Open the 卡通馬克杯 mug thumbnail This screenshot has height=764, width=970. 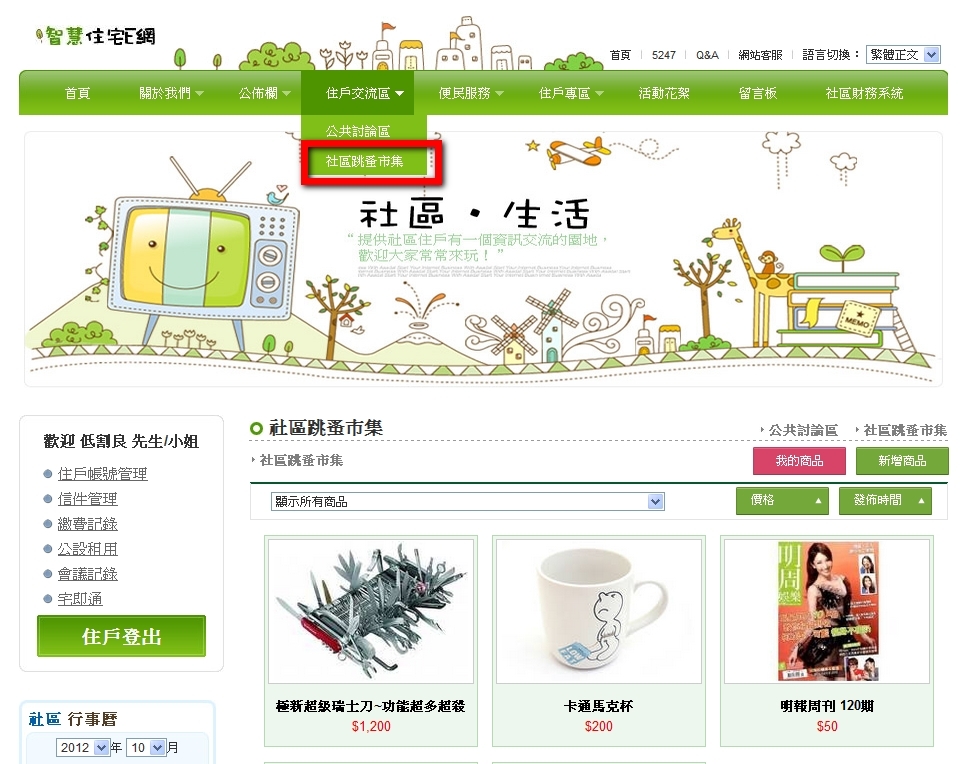(x=599, y=611)
